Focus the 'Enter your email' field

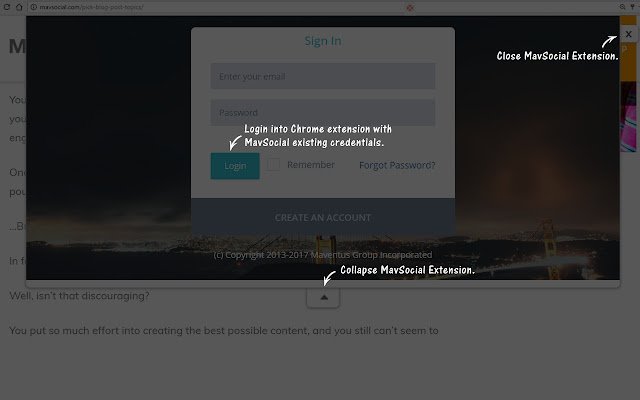[323, 76]
